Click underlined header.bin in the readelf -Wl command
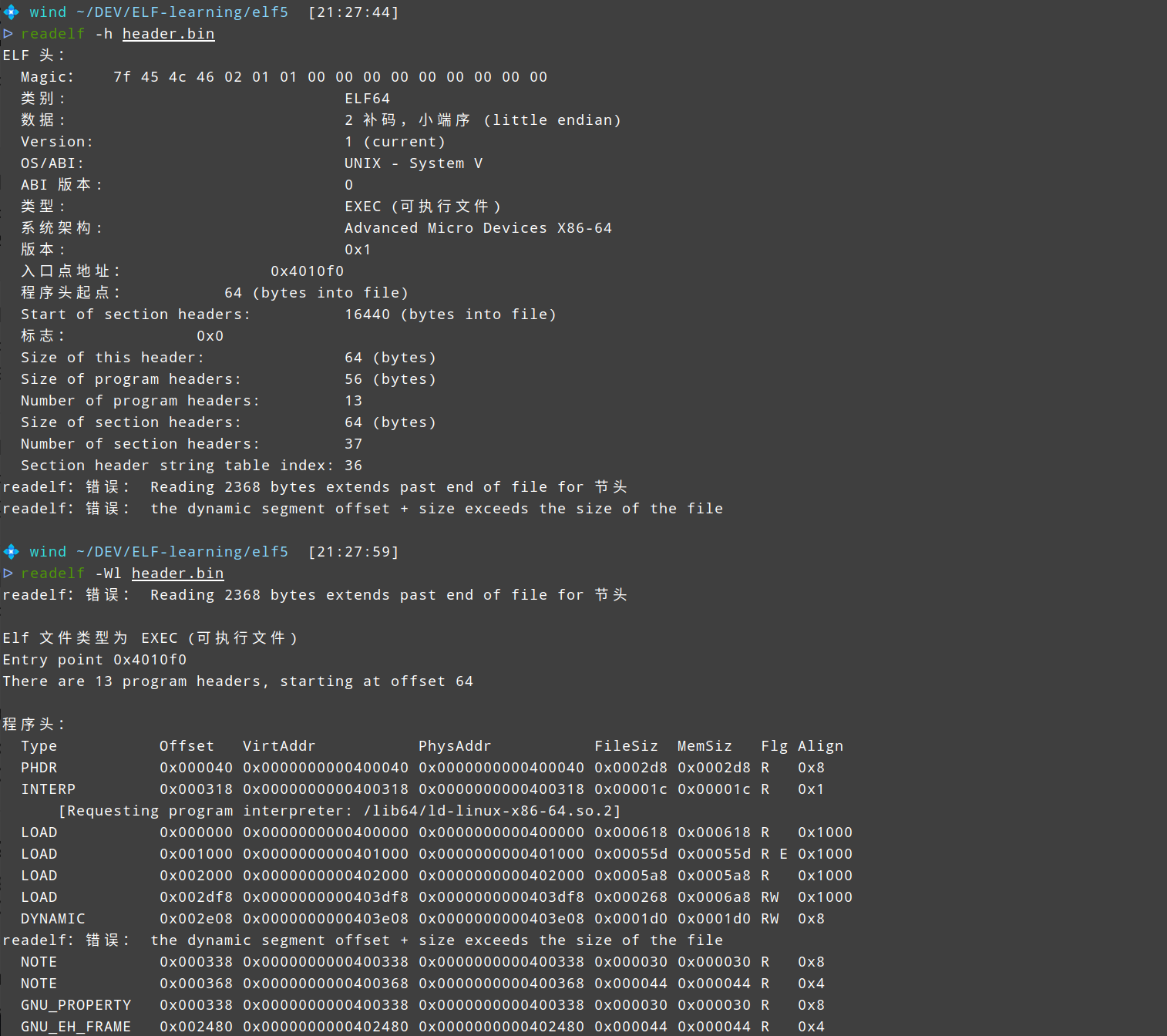 click(177, 573)
